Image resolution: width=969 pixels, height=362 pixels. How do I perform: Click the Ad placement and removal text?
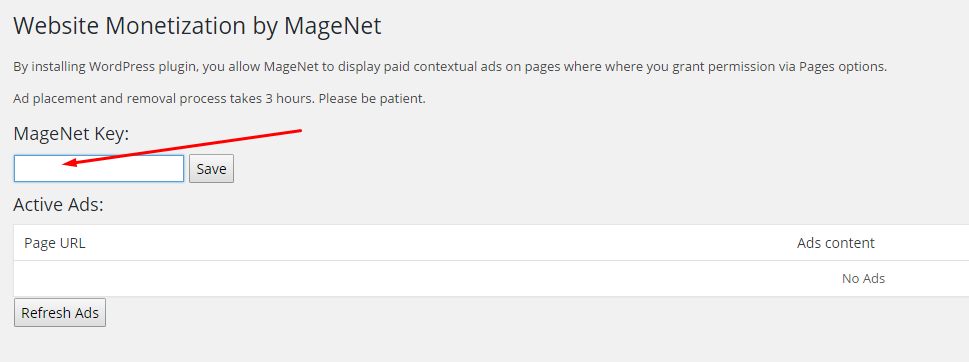pos(88,98)
